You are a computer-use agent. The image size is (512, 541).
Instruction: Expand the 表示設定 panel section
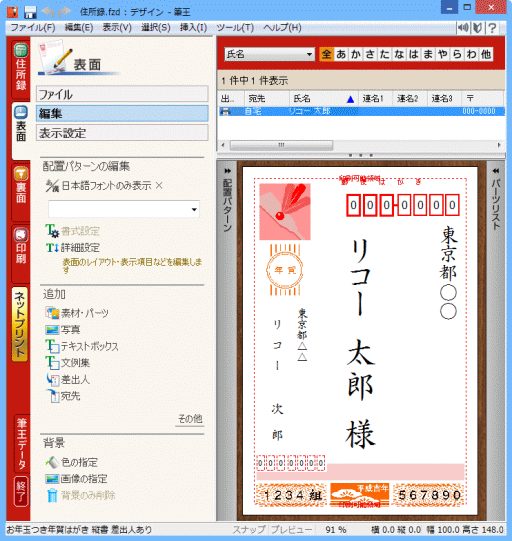click(122, 133)
